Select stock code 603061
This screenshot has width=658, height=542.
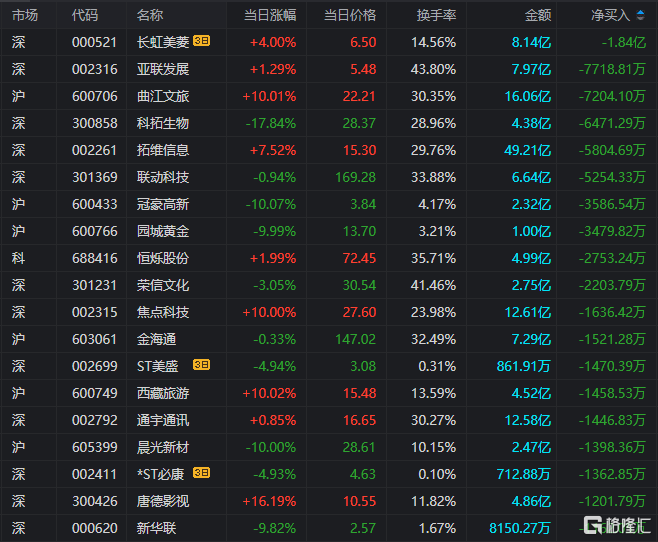[x=94, y=339]
